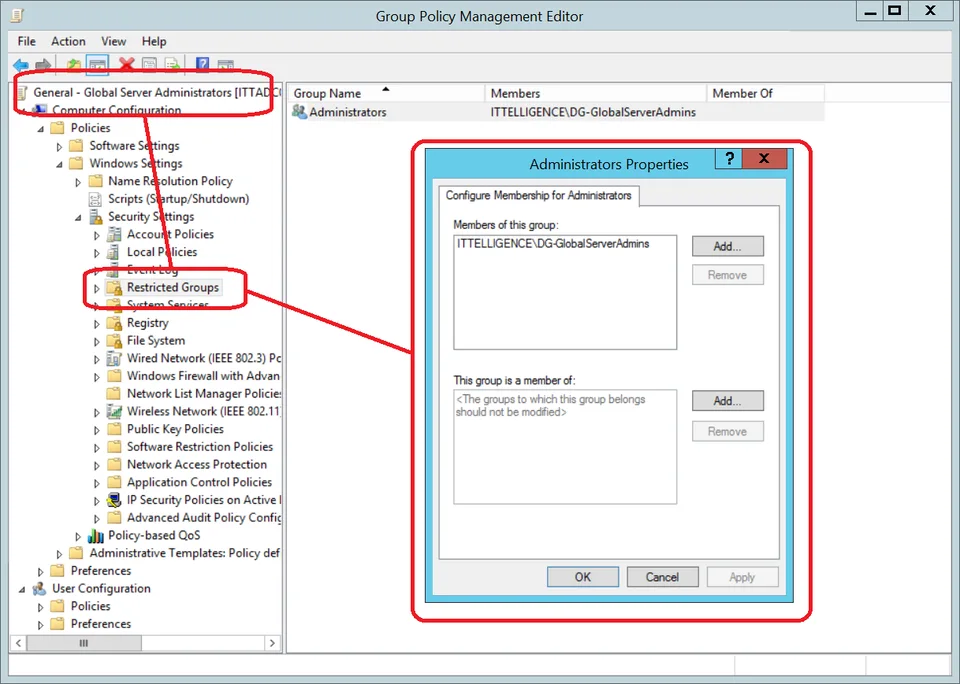This screenshot has height=684, width=960.
Task: Expand the Administrative Templates node
Action: point(59,554)
